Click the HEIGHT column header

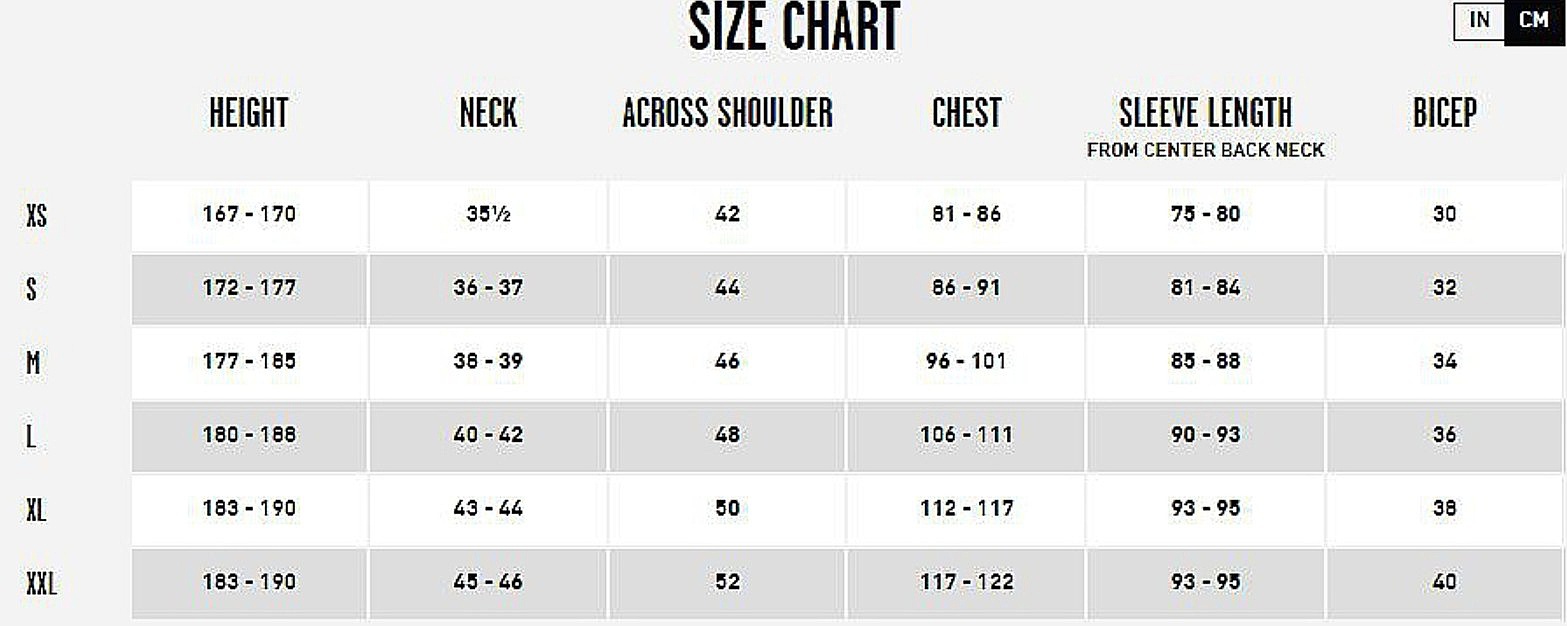coord(248,114)
